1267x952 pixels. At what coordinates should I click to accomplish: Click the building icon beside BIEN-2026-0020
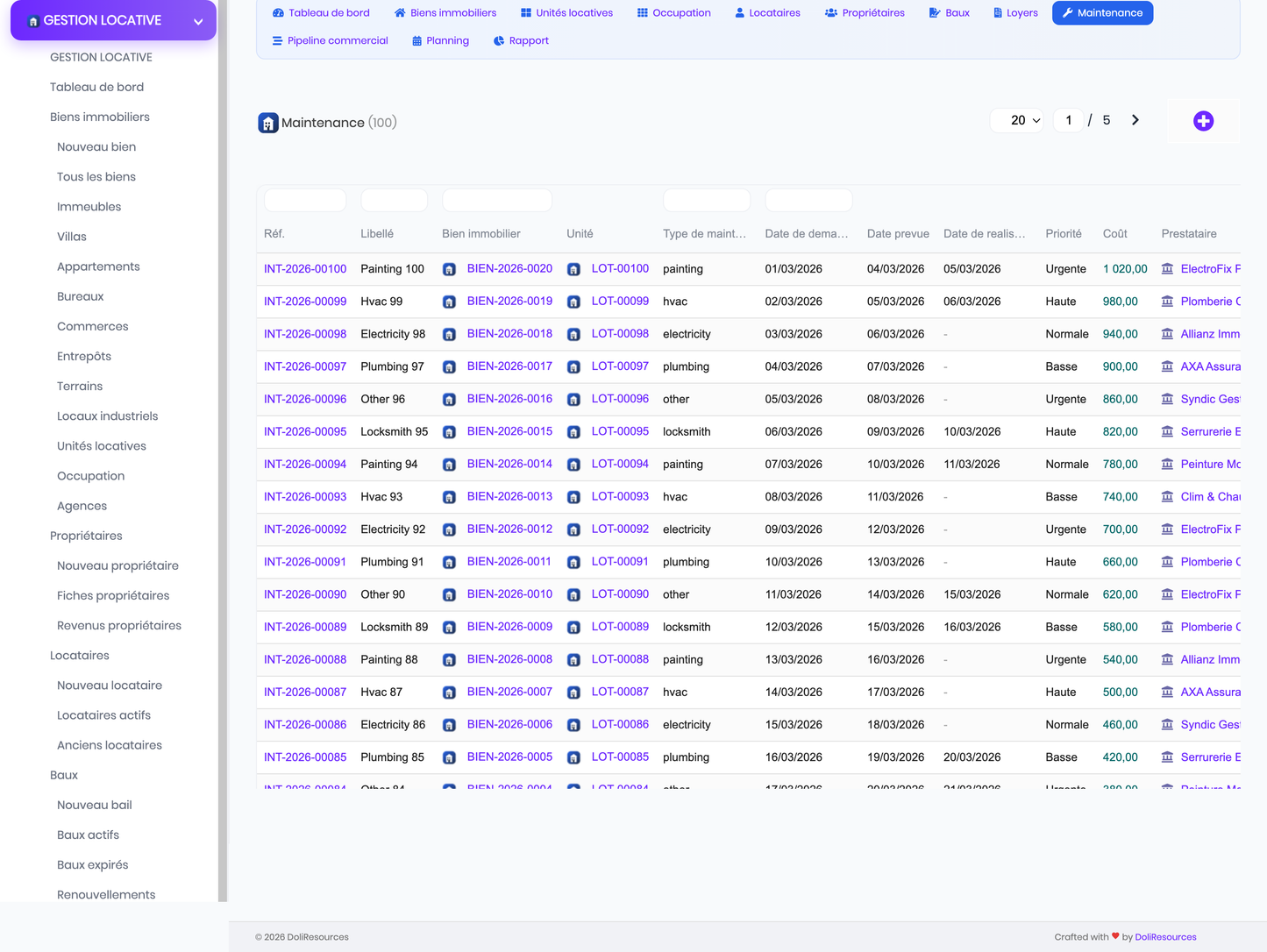[x=449, y=269]
